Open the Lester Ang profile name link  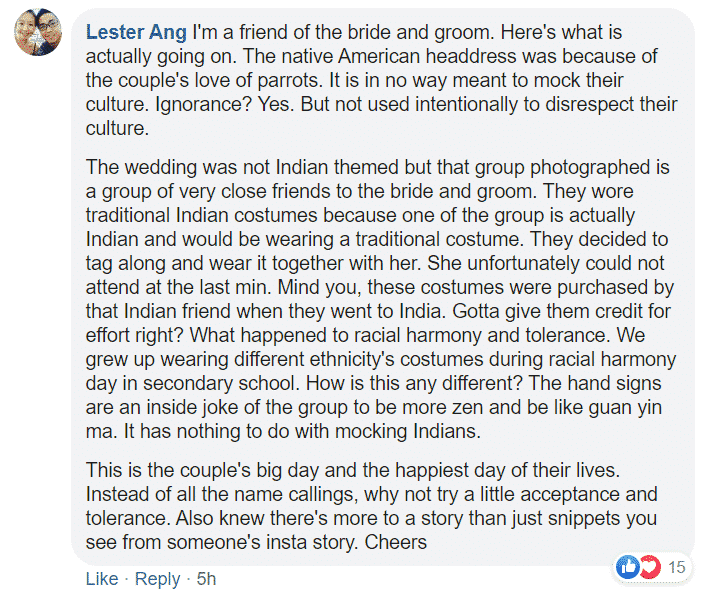click(136, 32)
